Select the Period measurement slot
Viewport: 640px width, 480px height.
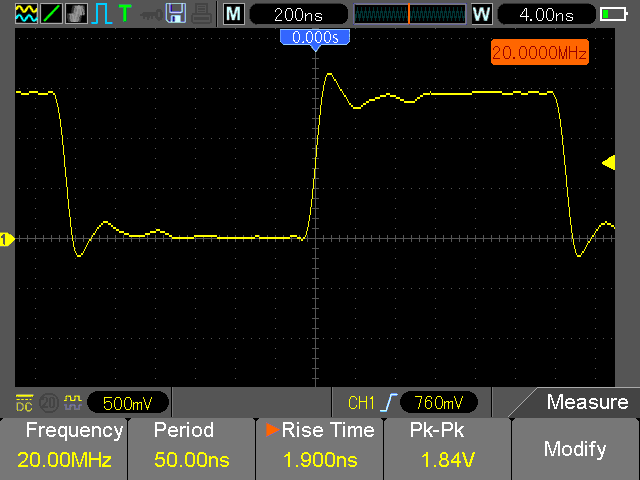pos(192,449)
